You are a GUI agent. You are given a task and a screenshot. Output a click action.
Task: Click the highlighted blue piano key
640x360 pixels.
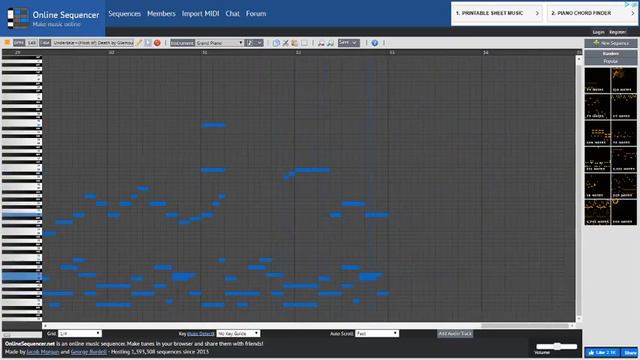(22, 276)
